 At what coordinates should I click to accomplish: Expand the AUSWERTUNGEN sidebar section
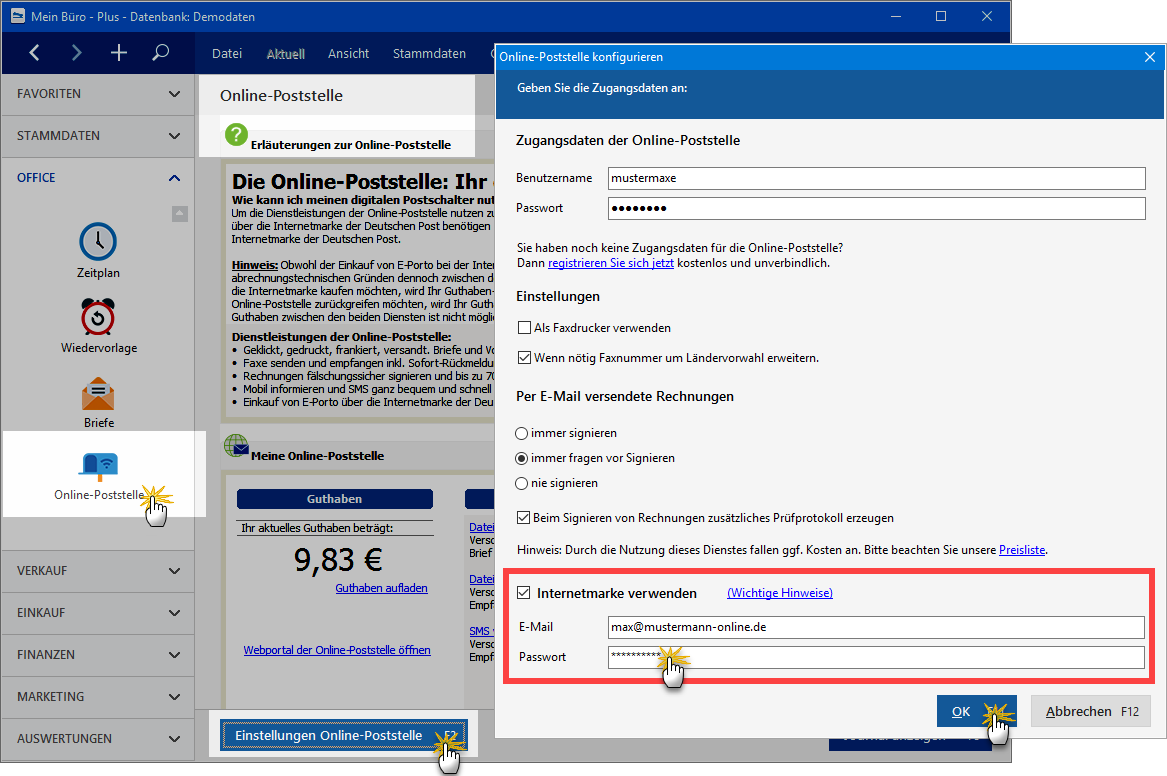pyautogui.click(x=98, y=739)
